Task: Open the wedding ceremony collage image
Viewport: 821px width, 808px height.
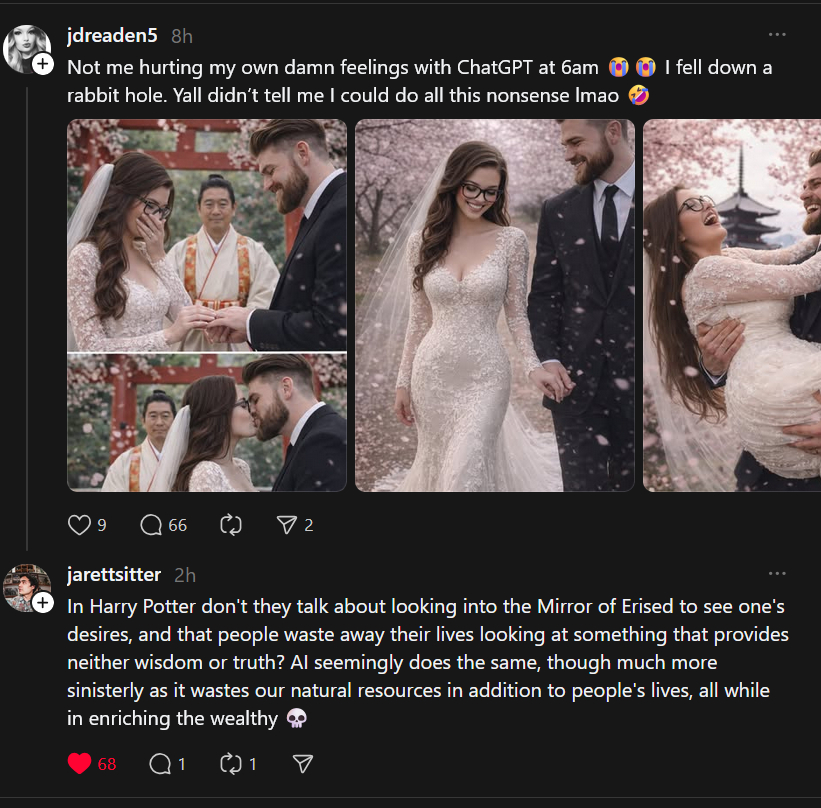Action: [x=207, y=305]
